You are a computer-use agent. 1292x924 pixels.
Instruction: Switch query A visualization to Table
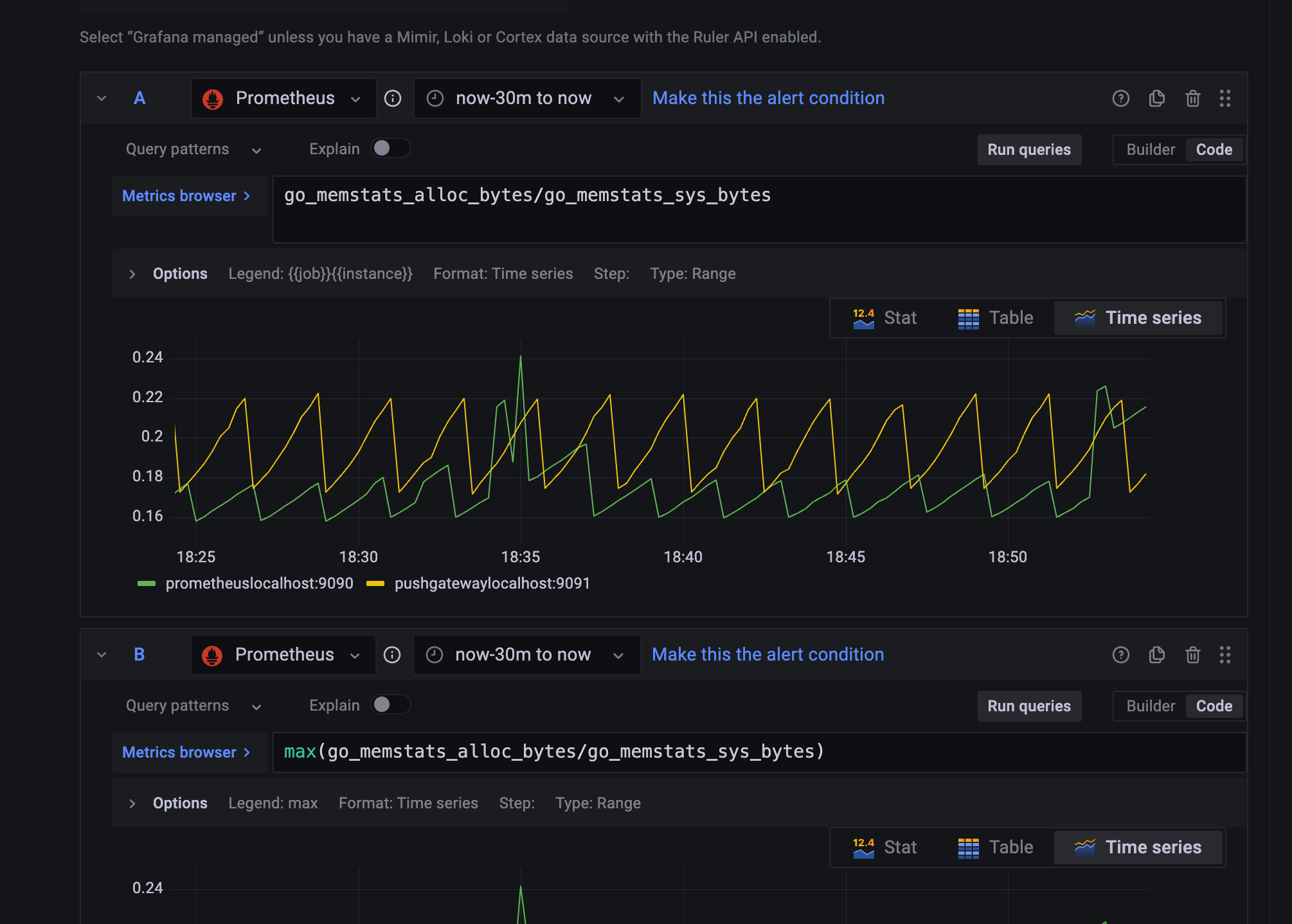click(x=996, y=318)
